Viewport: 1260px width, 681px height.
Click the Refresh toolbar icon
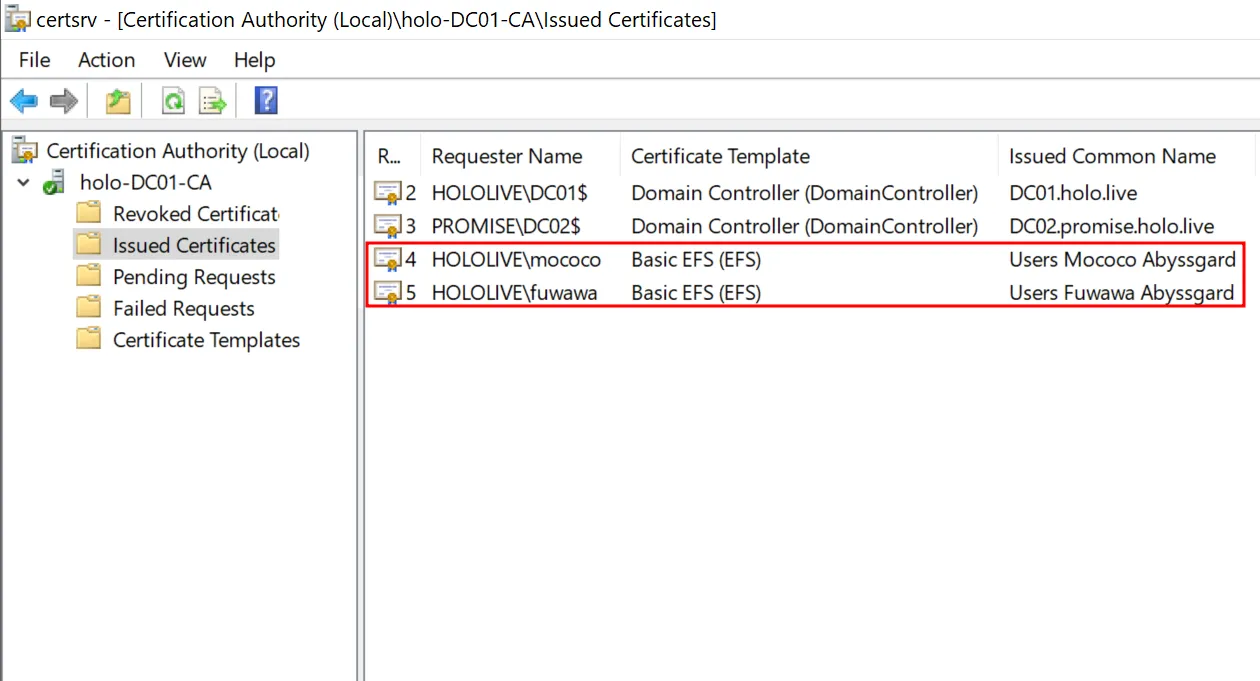174,100
